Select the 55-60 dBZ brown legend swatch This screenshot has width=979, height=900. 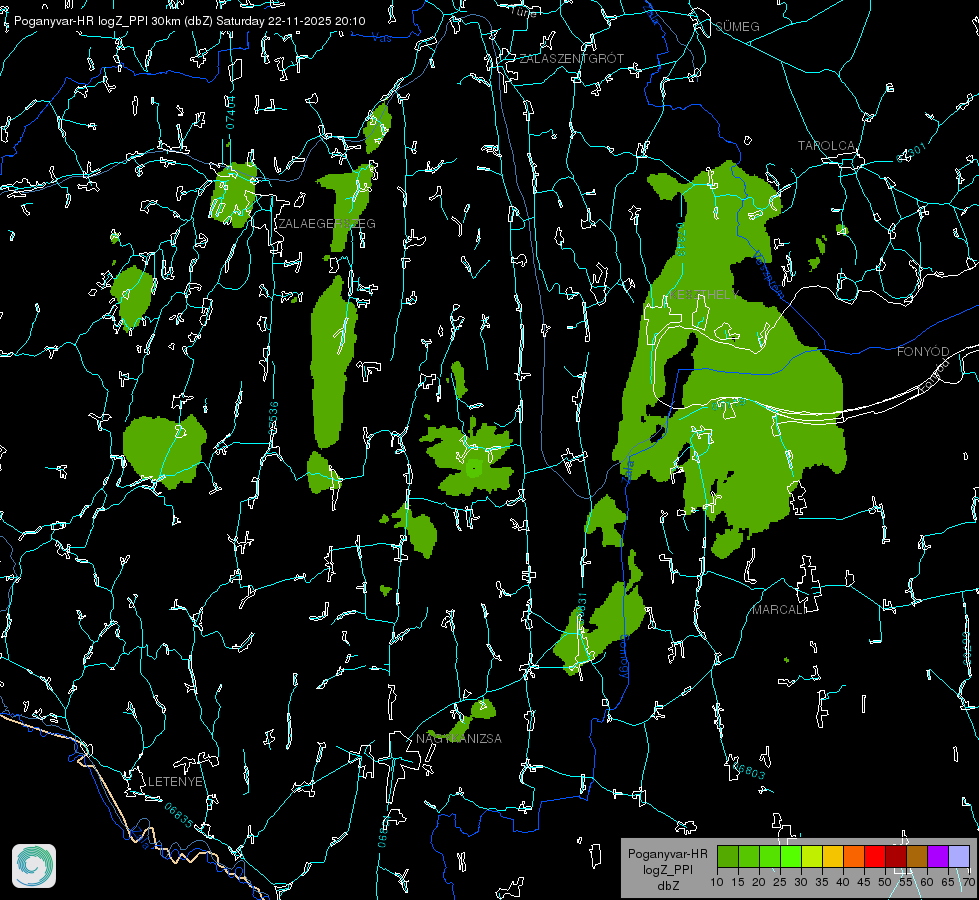coord(917,856)
